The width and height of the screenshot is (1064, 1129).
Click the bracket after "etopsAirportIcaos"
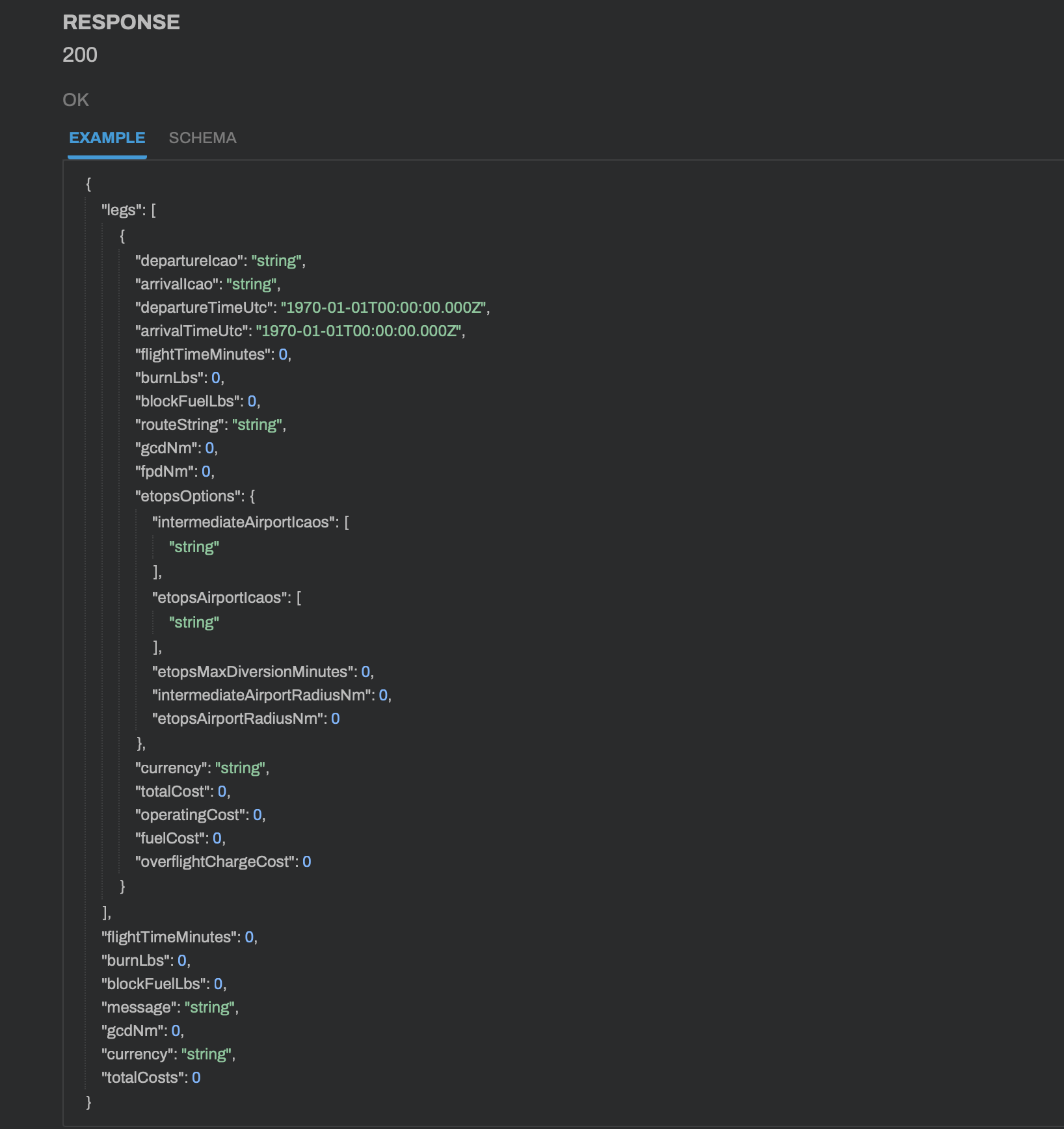(x=299, y=598)
